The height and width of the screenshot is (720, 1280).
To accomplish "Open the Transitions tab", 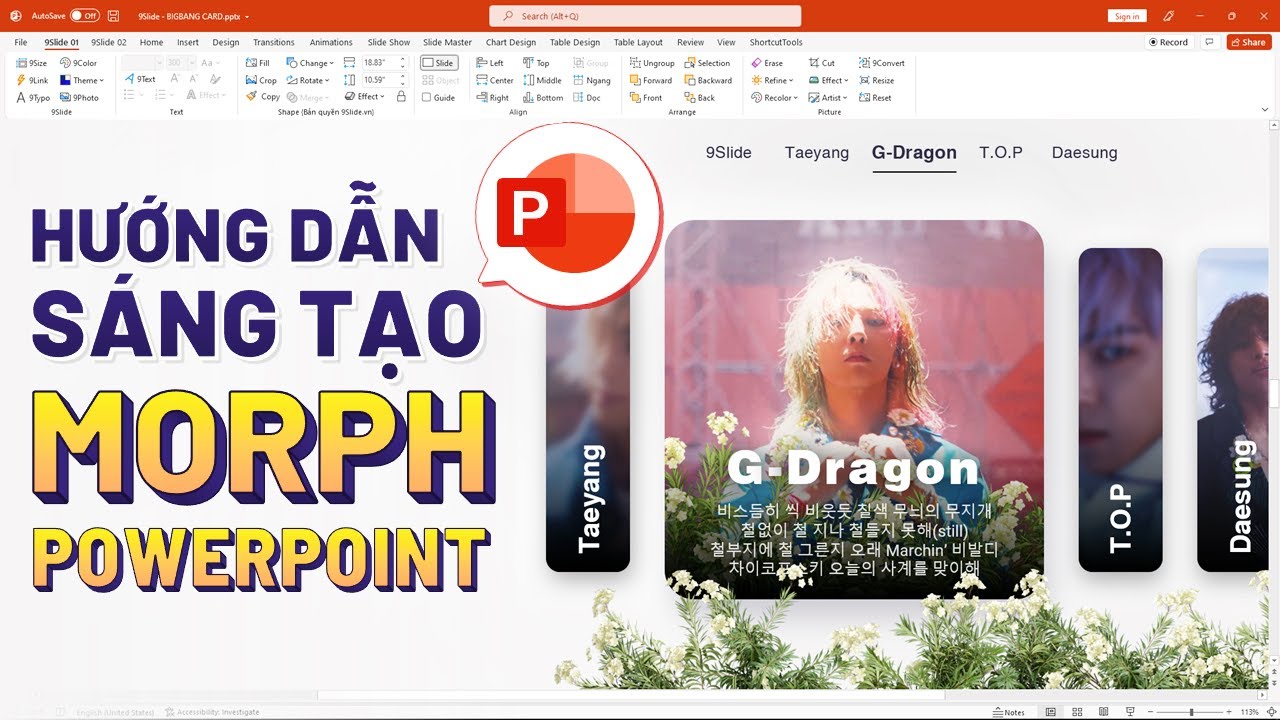I will tap(274, 42).
